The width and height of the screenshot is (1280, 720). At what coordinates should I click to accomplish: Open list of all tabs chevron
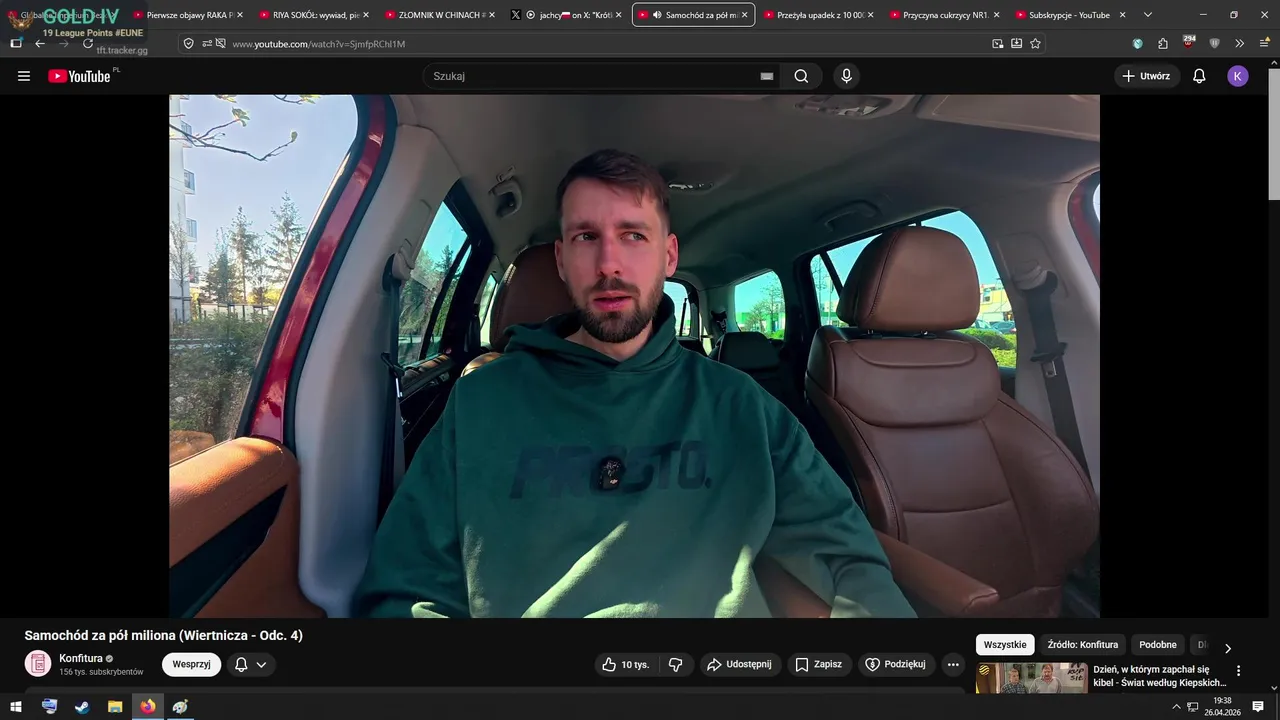(1148, 15)
